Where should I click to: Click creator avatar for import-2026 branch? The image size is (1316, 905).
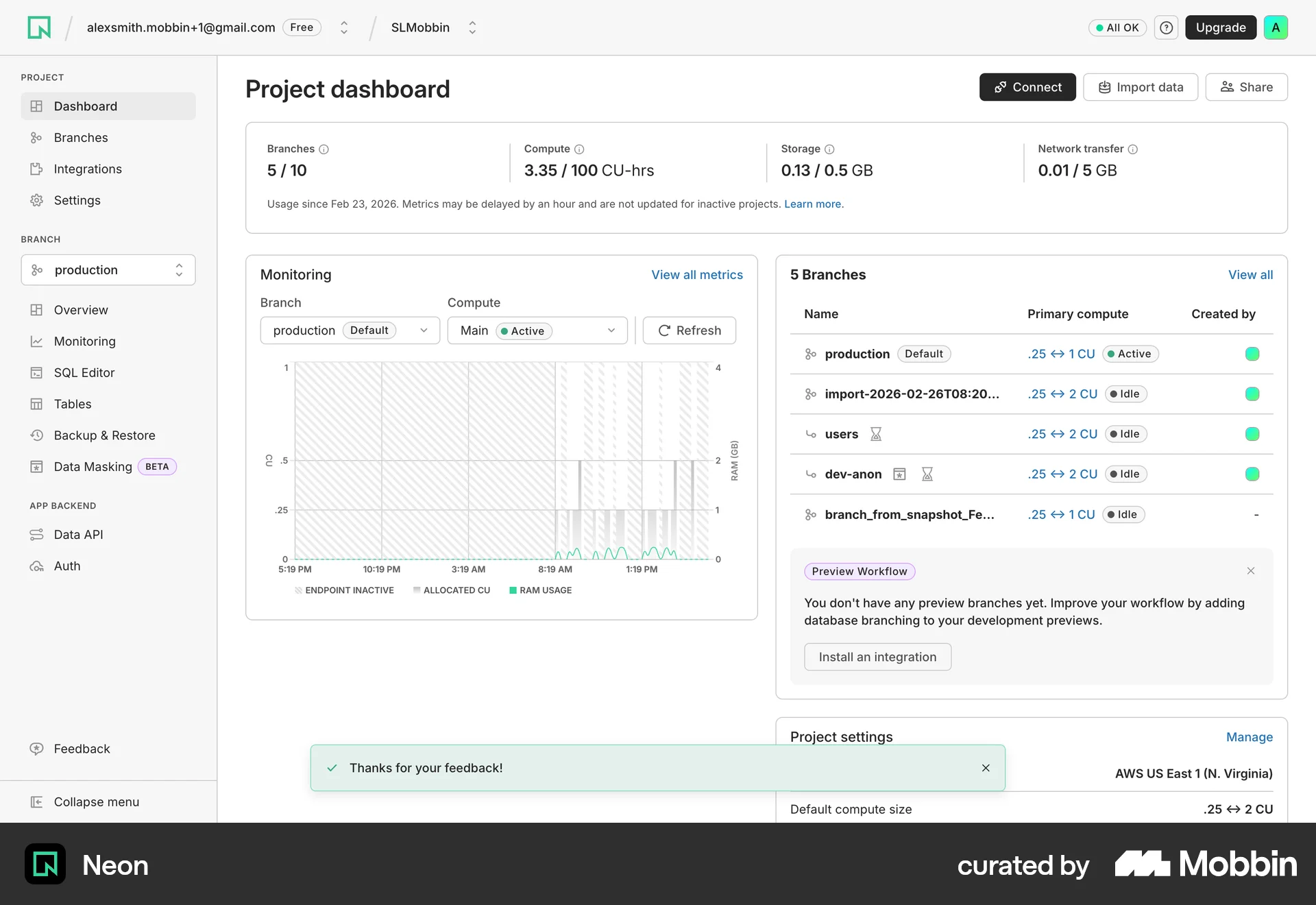tap(1252, 394)
